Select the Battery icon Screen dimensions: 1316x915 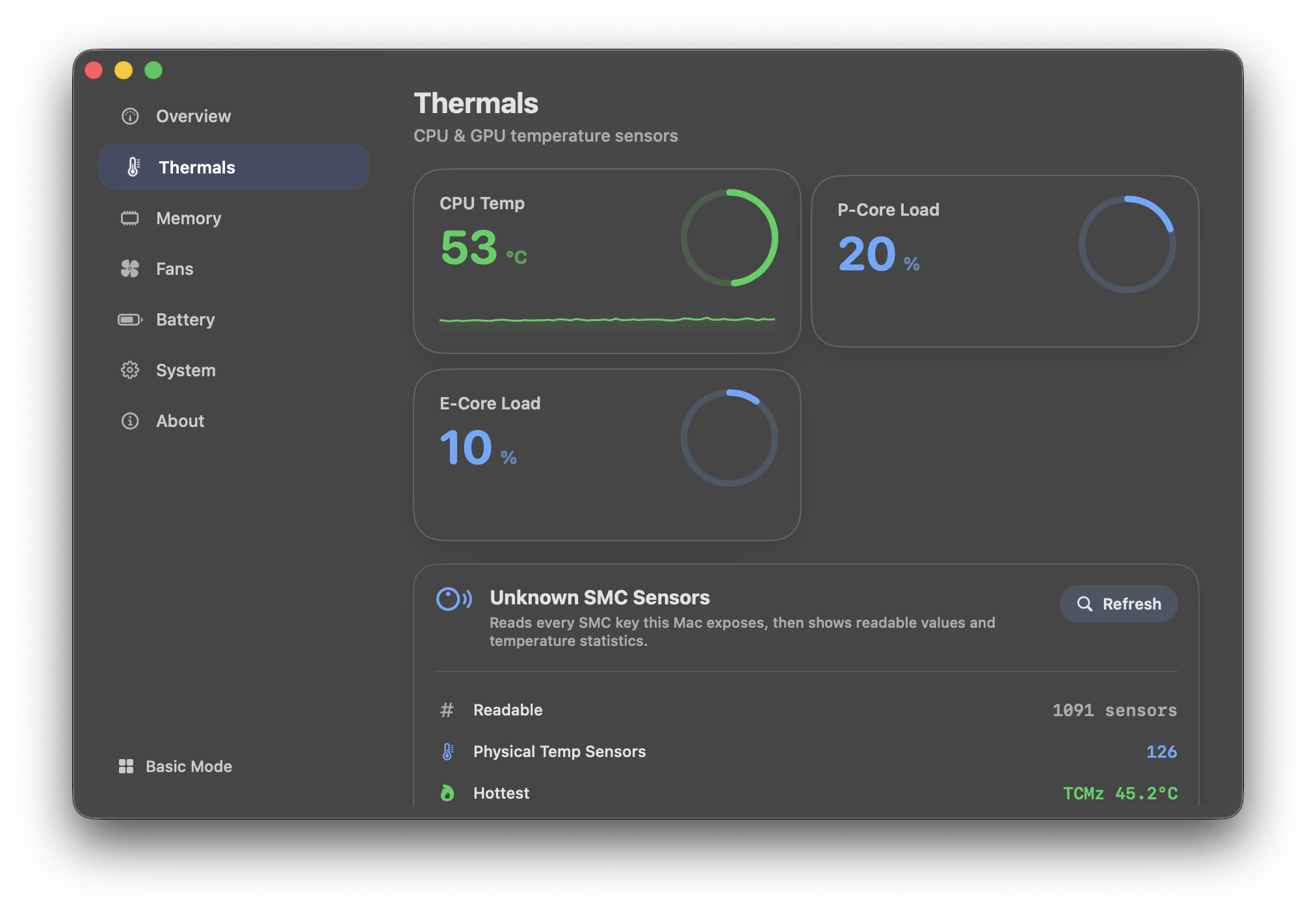130,319
